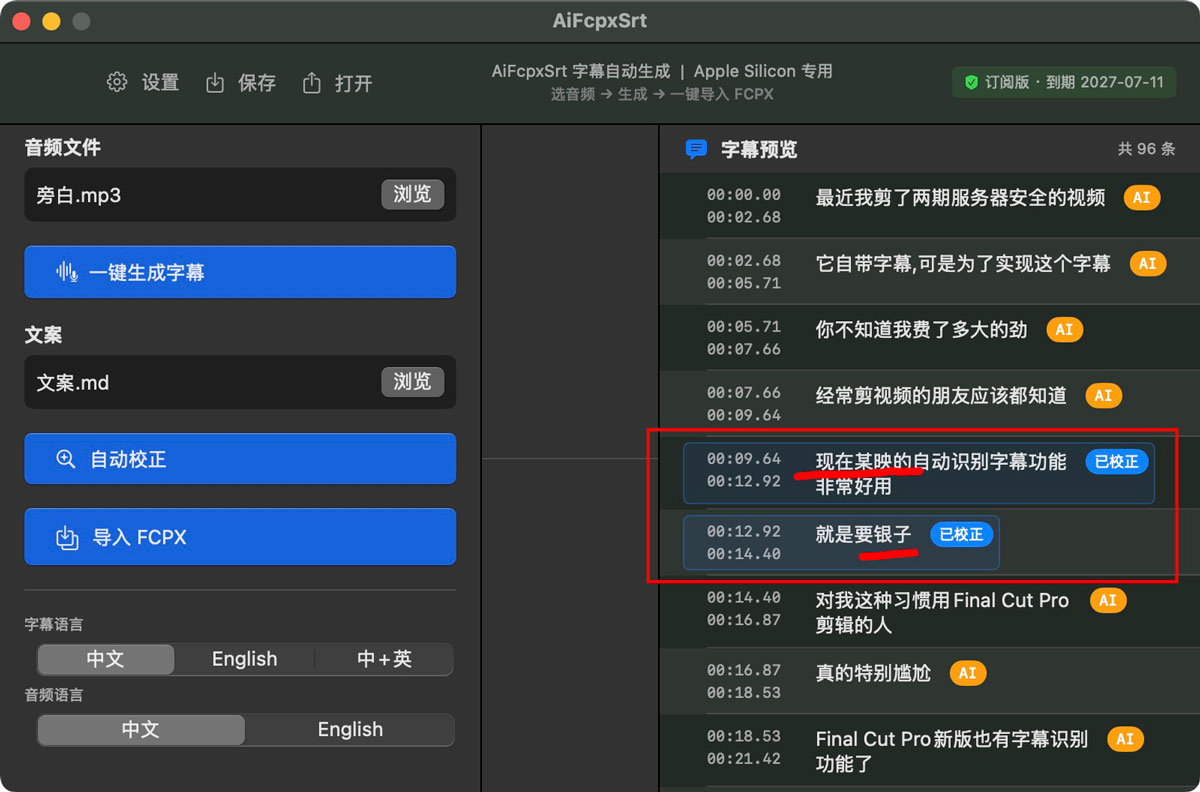The image size is (1200, 792).
Task: Click the save (保存) download icon
Action: [x=215, y=83]
